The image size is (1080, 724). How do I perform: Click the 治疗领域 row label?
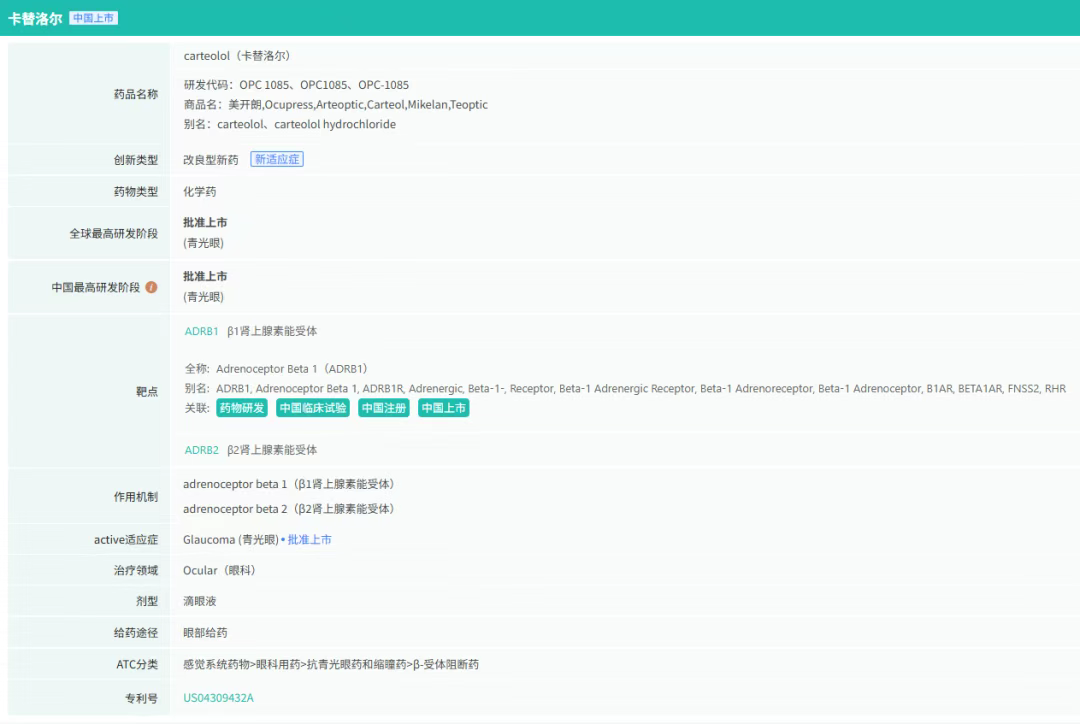[x=136, y=570]
